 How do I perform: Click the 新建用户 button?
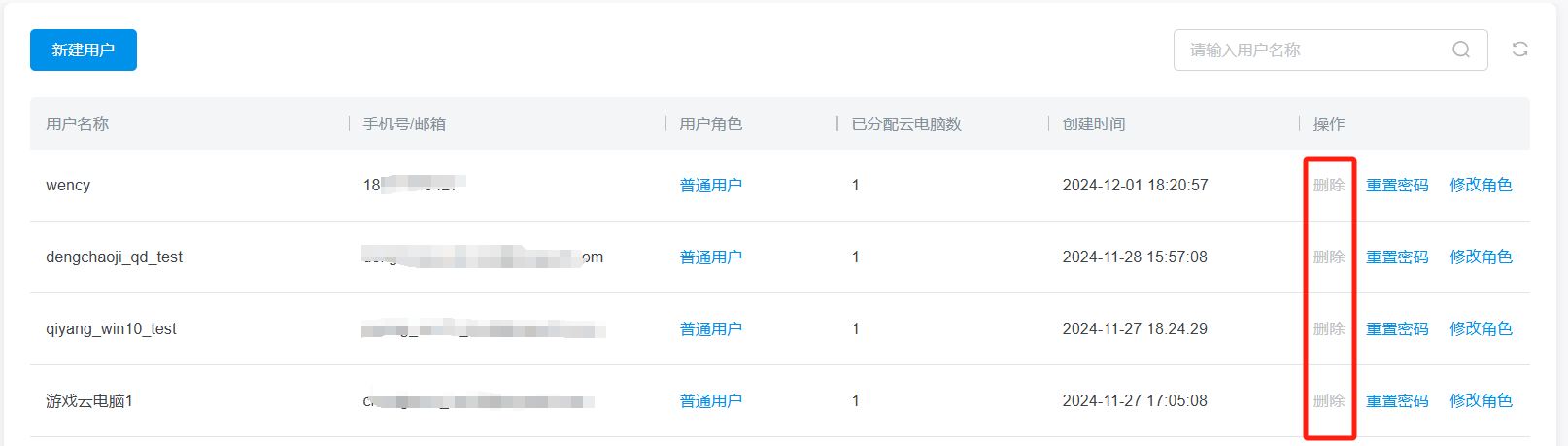(x=84, y=50)
